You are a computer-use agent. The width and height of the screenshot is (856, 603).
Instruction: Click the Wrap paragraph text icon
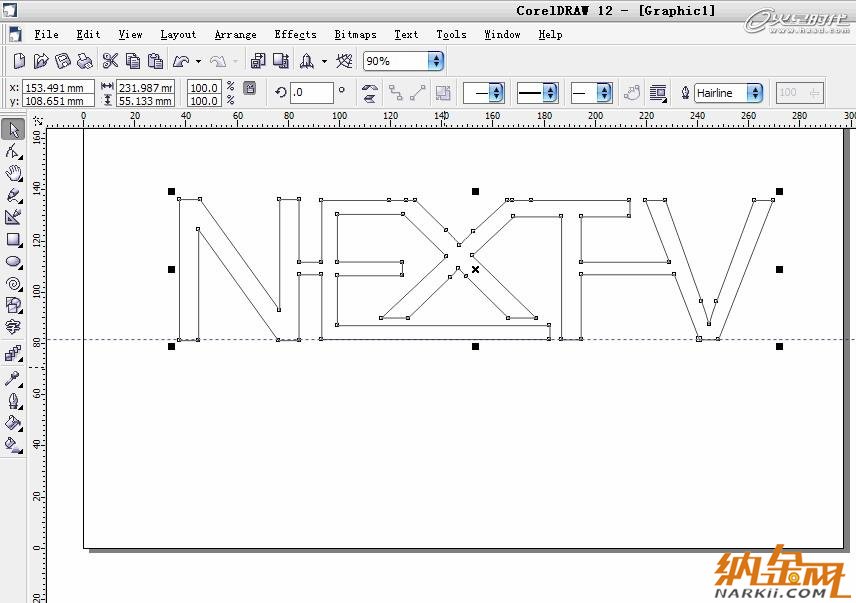(x=658, y=93)
